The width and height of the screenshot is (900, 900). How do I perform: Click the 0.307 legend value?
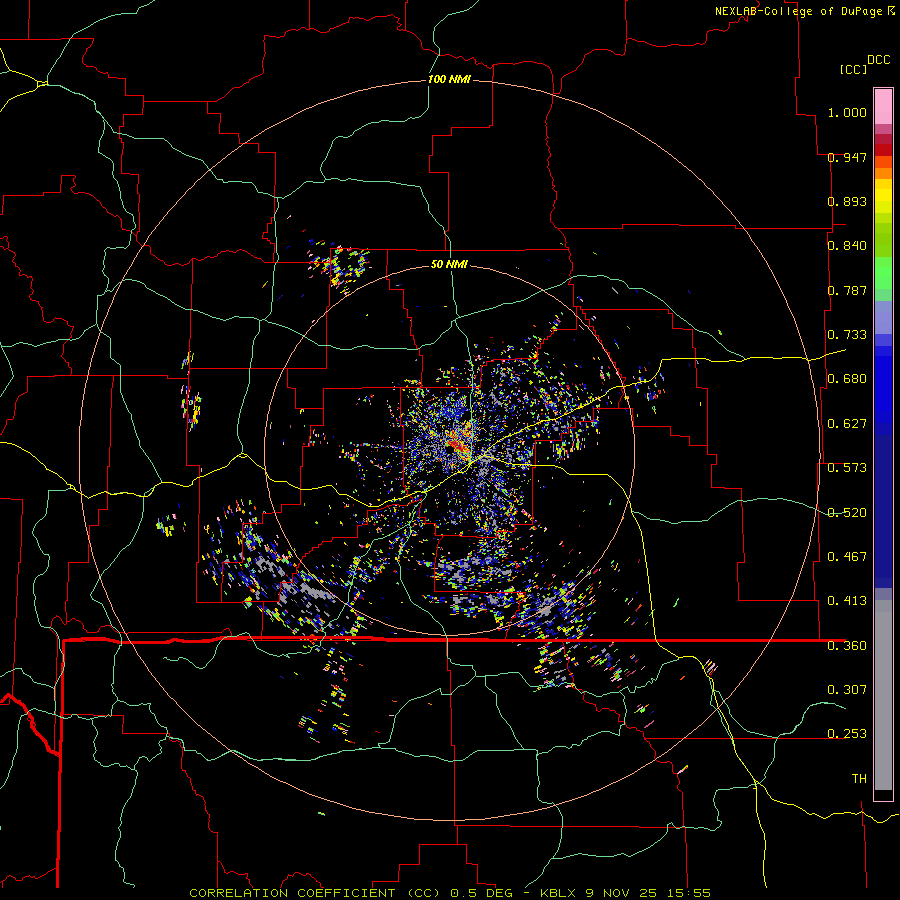coord(847,690)
